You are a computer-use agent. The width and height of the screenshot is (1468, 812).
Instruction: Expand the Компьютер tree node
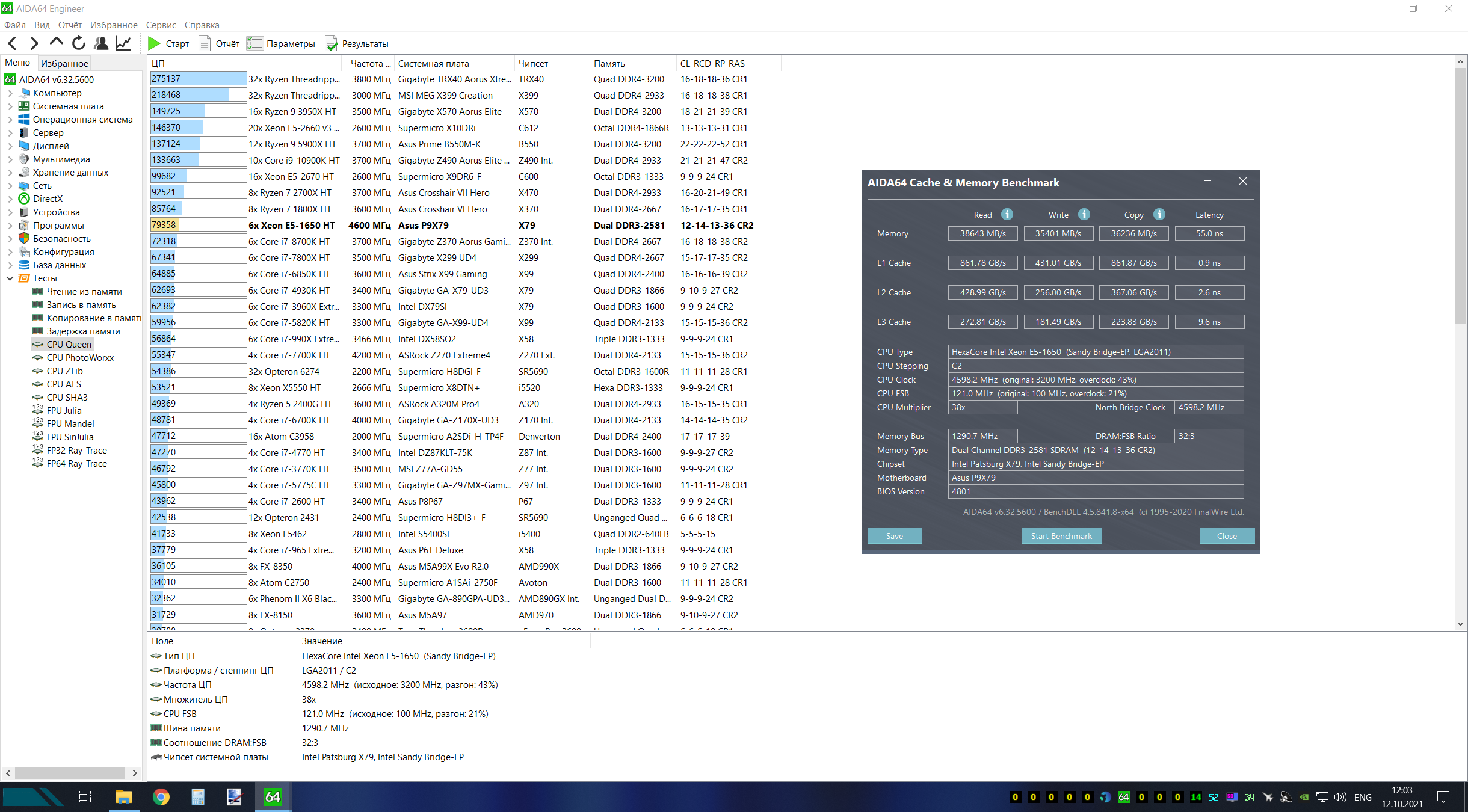coord(10,93)
